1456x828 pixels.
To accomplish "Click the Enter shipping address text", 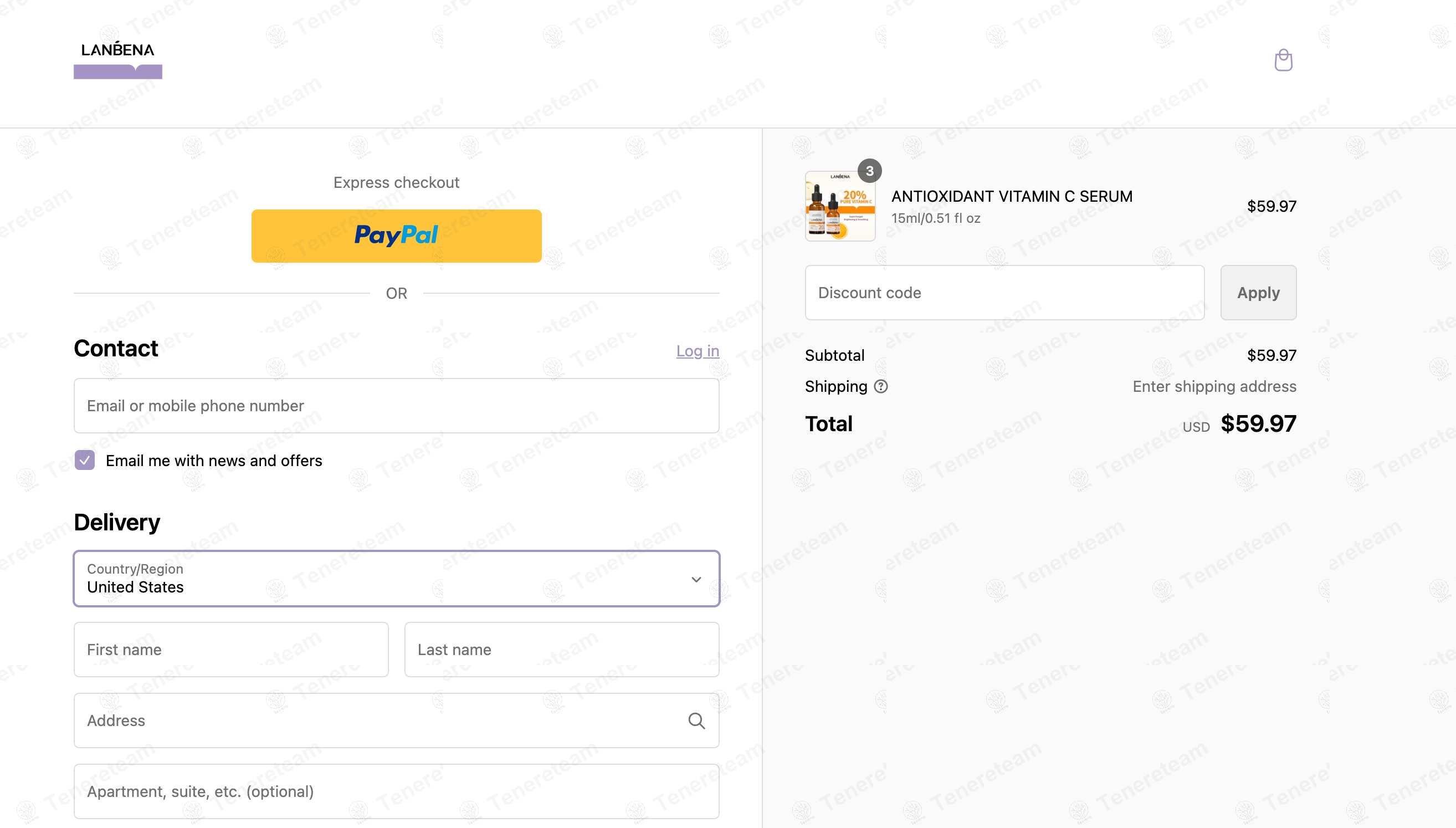I will [1214, 387].
